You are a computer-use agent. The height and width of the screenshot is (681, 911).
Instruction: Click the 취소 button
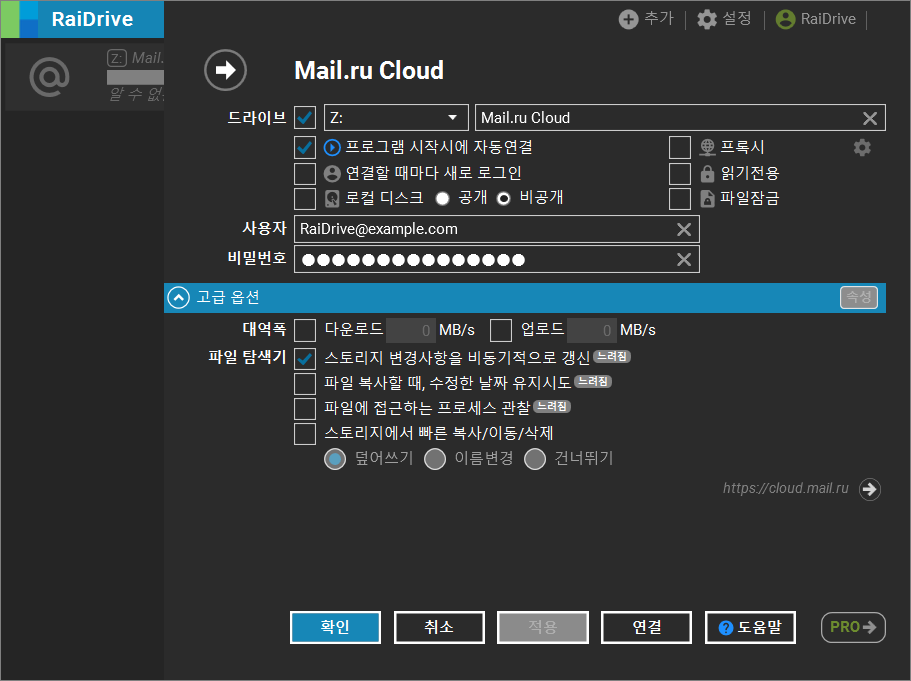pyautogui.click(x=439, y=628)
